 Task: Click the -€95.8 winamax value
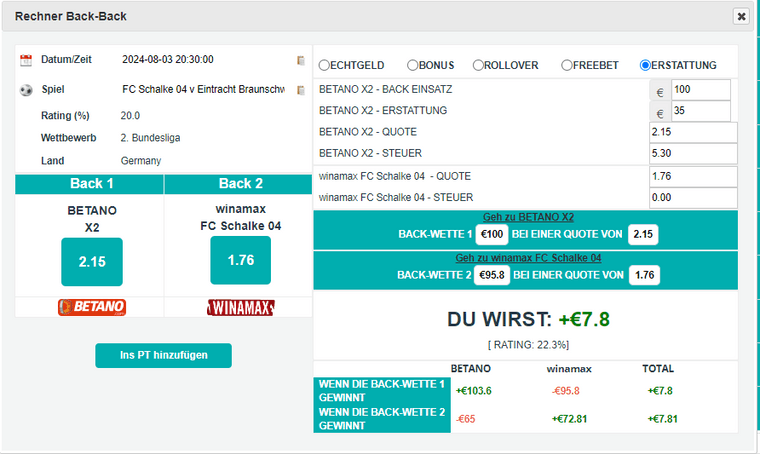click(x=566, y=391)
